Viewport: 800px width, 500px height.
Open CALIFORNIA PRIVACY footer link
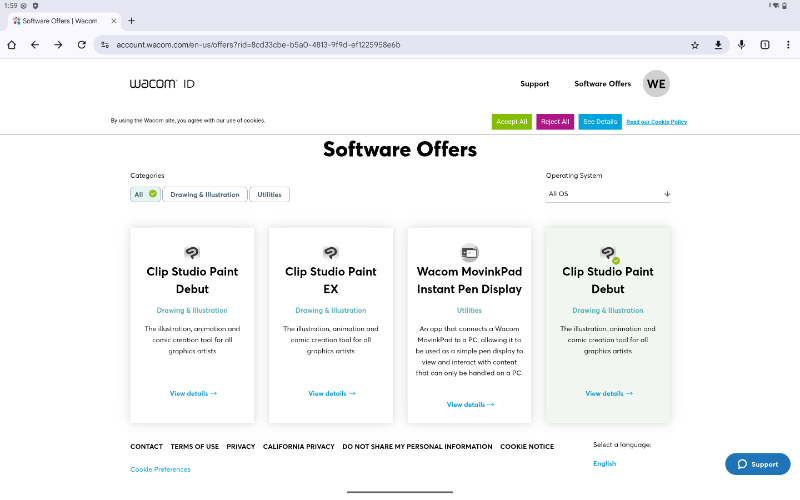298,446
